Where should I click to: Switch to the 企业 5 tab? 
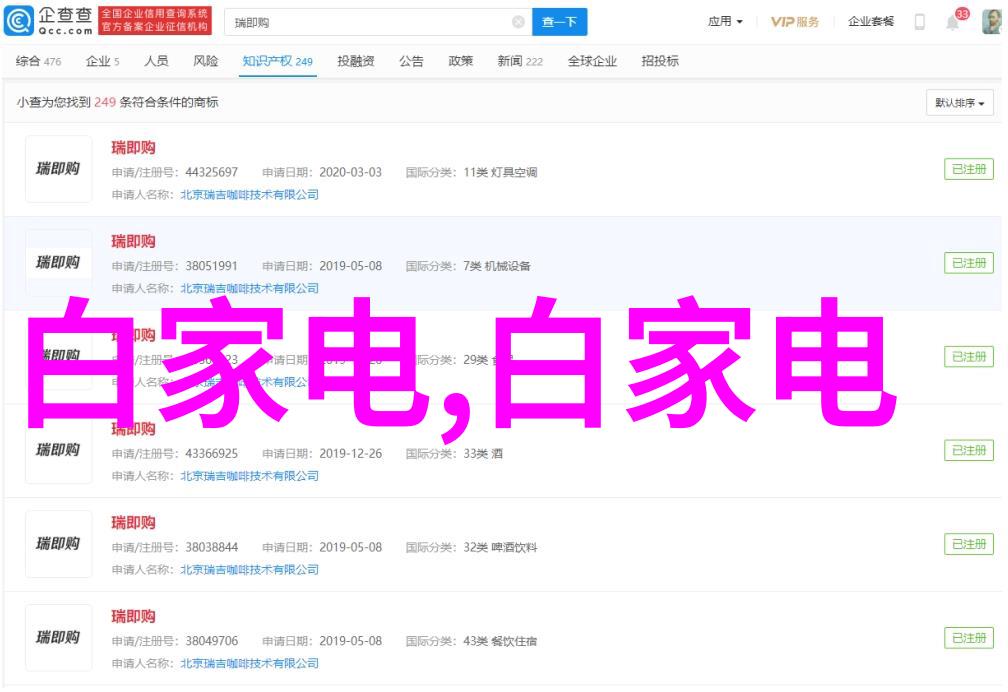pos(102,61)
